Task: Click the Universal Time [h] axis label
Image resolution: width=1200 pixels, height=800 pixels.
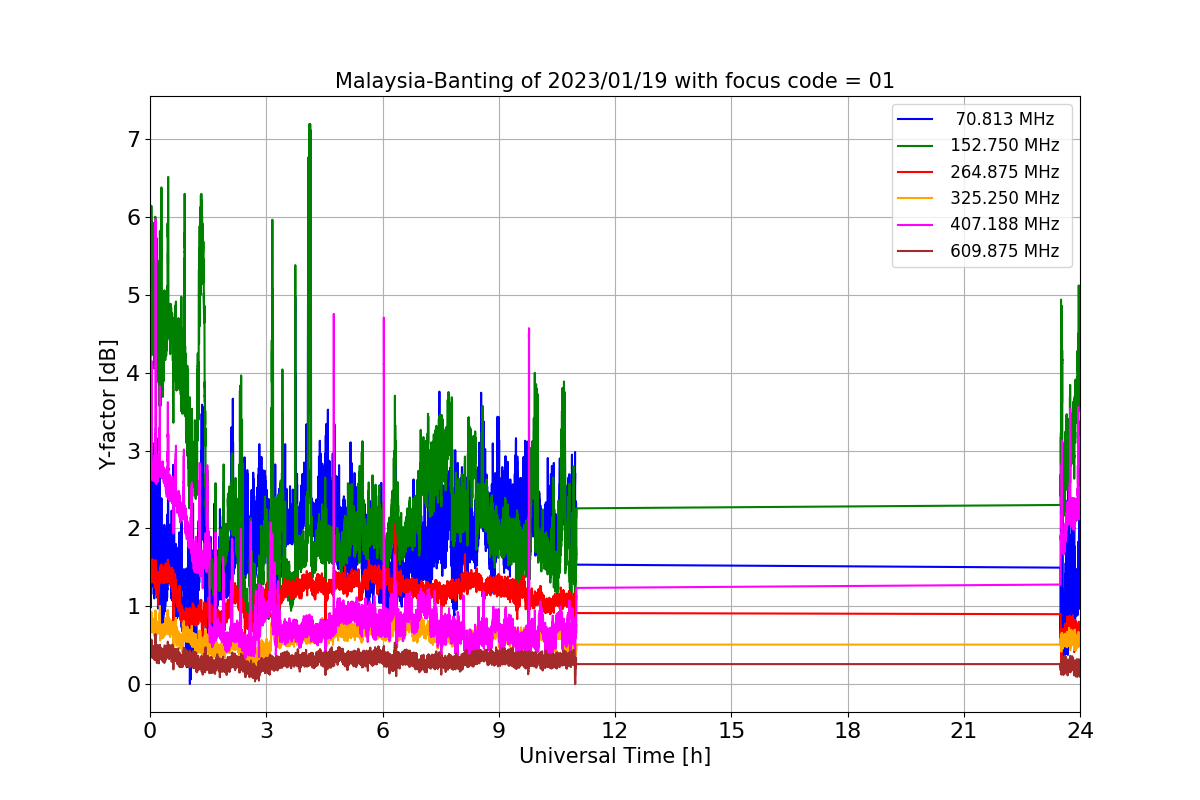Action: click(615, 756)
